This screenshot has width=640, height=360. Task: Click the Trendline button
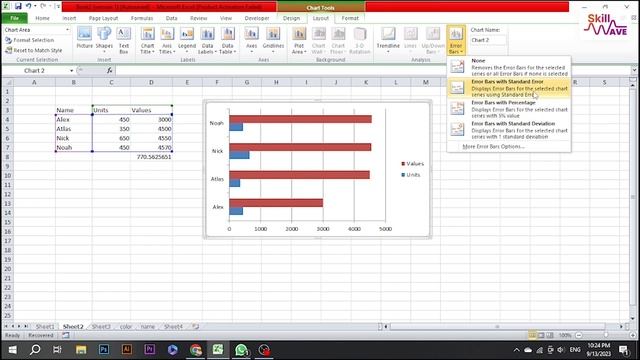pyautogui.click(x=388, y=40)
